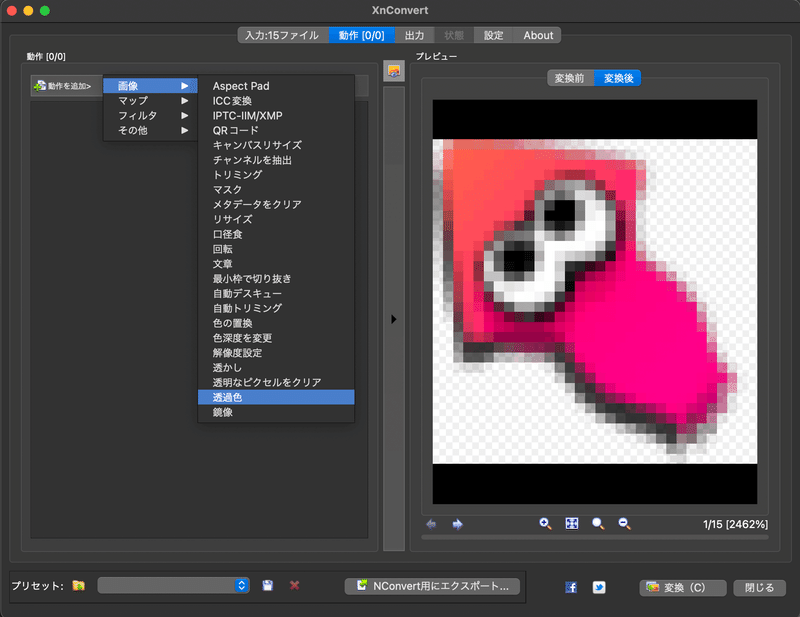Open the 設定 tab
Screen dimensions: 800x617
[493, 35]
